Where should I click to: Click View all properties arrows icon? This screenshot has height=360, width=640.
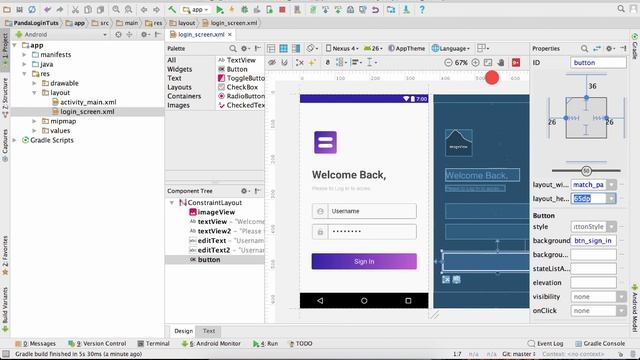coord(597,49)
